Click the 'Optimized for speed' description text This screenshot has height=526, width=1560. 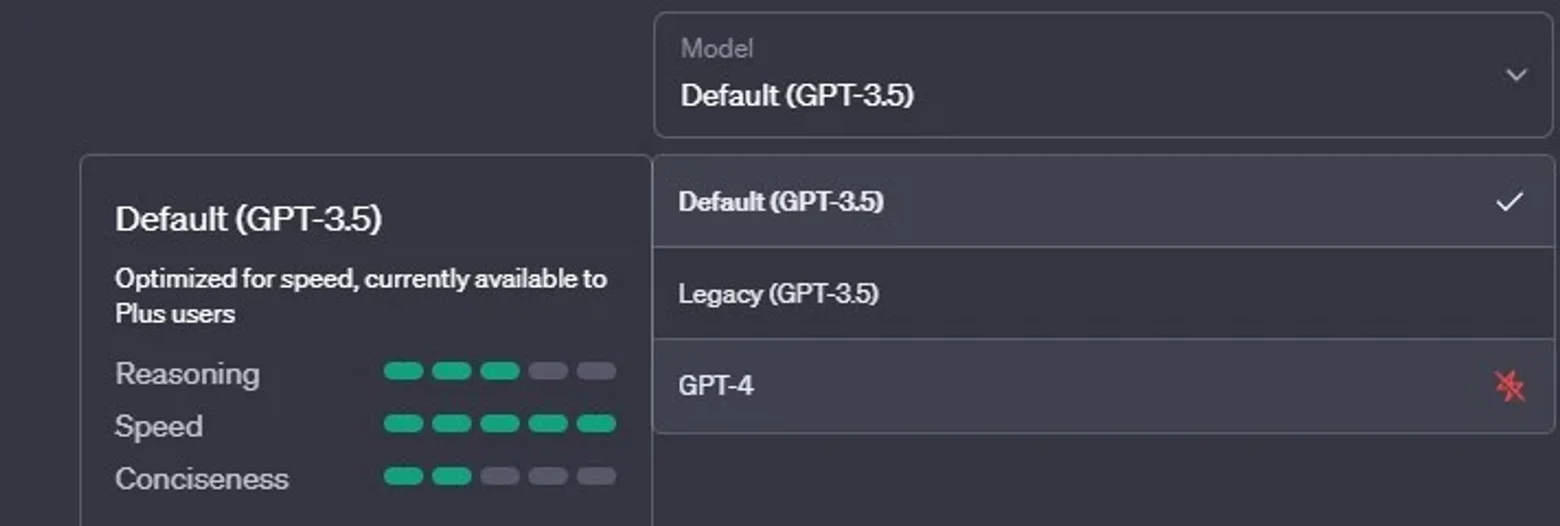(x=361, y=296)
